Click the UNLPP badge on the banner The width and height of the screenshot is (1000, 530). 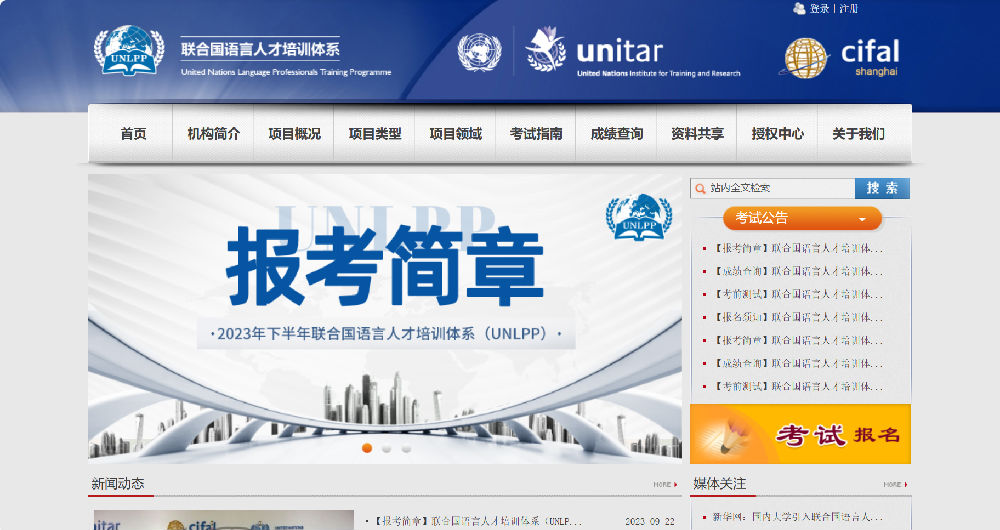coord(638,217)
